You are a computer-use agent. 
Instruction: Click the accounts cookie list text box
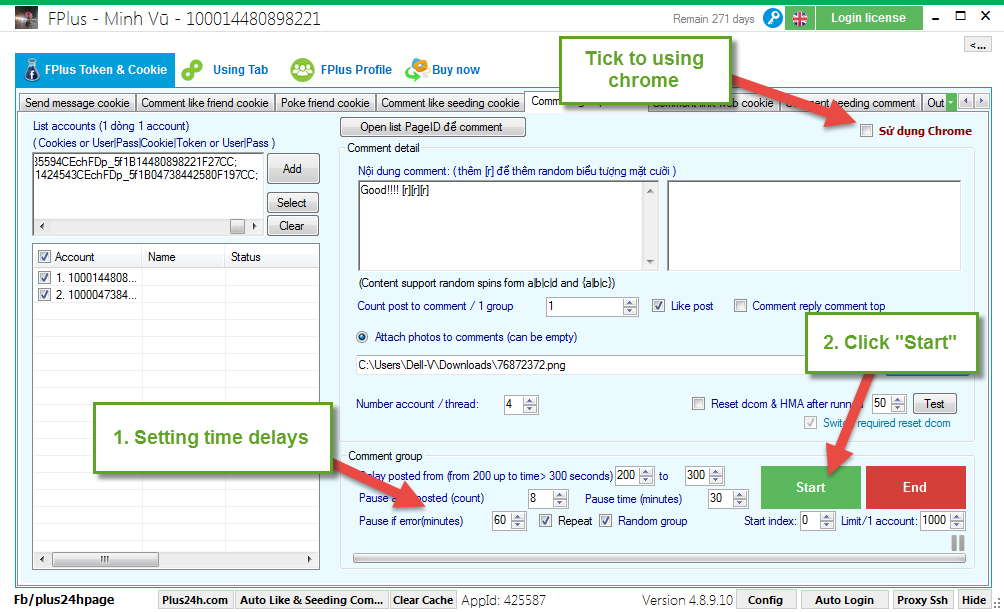[148, 186]
